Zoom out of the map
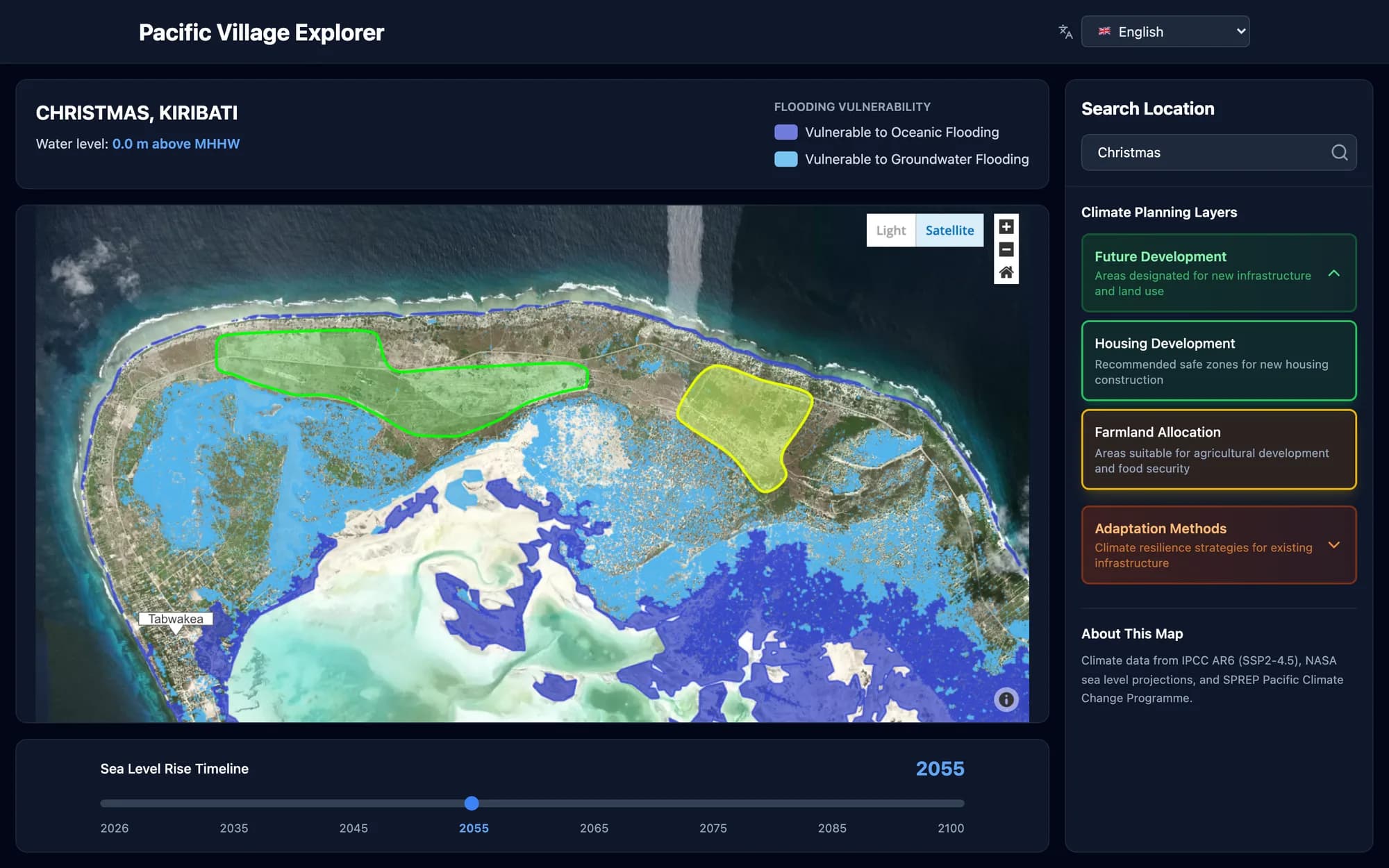Image resolution: width=1389 pixels, height=868 pixels. (1006, 249)
